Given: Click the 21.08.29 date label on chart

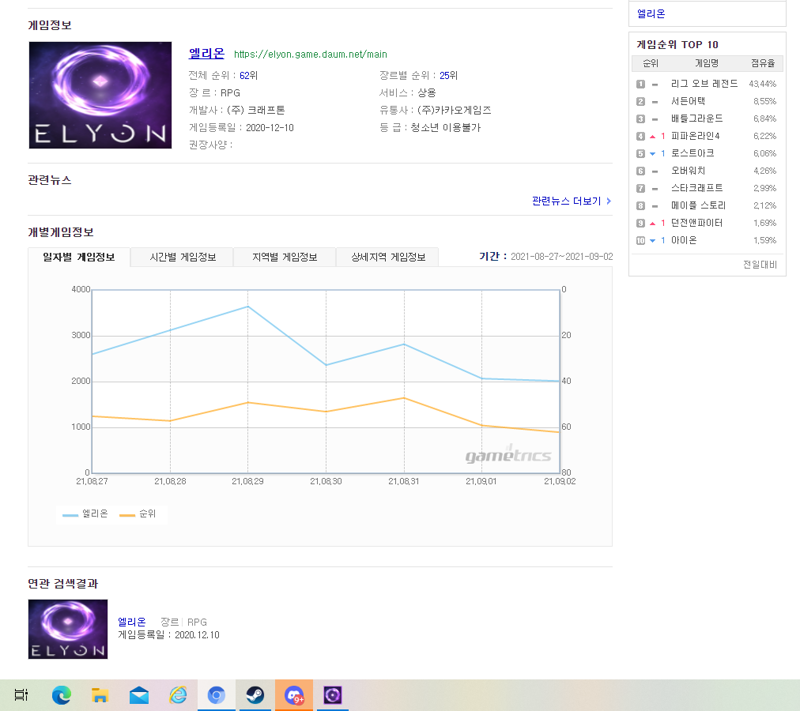Looking at the screenshot, I should [x=248, y=481].
